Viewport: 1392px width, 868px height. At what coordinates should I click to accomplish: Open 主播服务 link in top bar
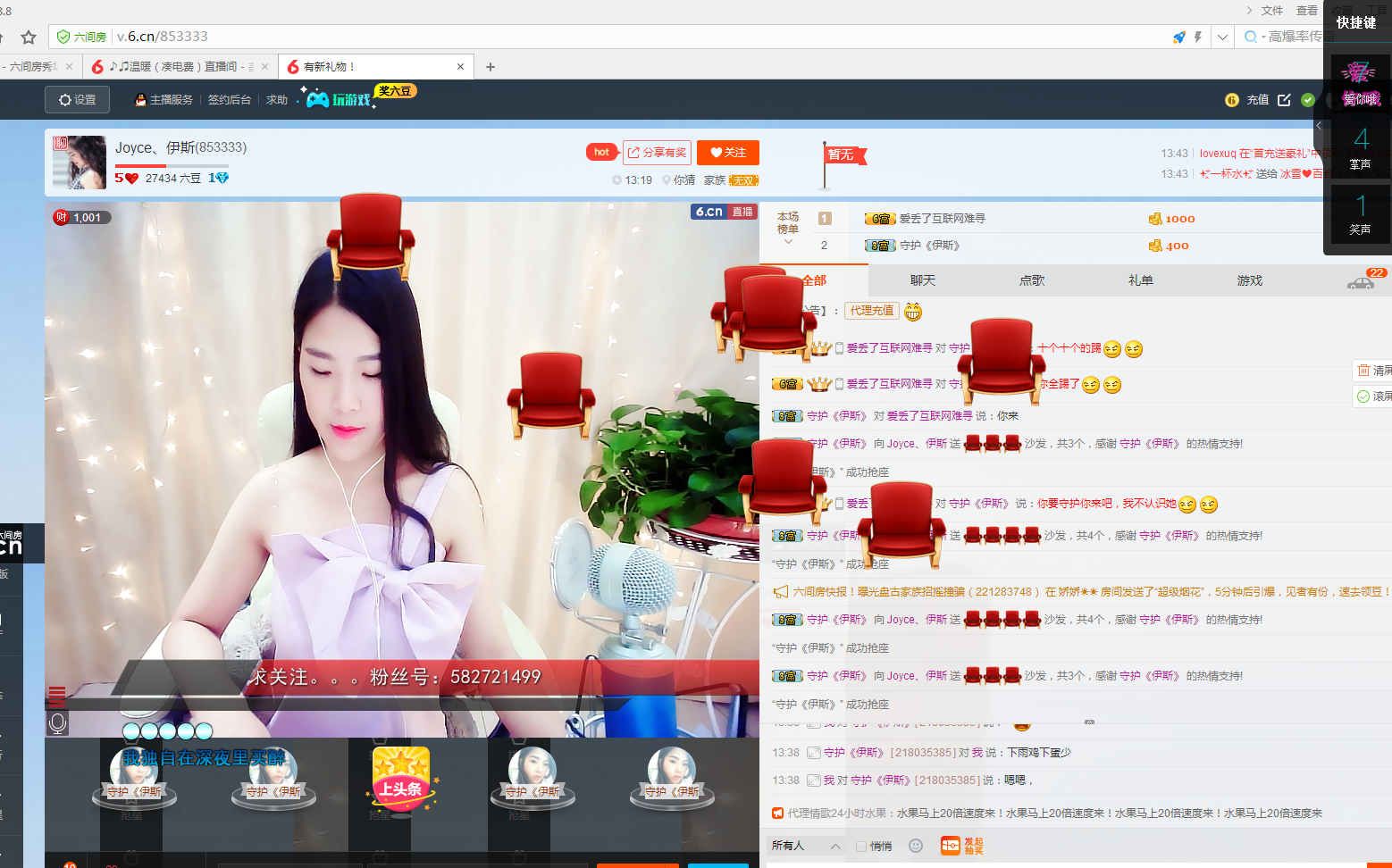164,100
